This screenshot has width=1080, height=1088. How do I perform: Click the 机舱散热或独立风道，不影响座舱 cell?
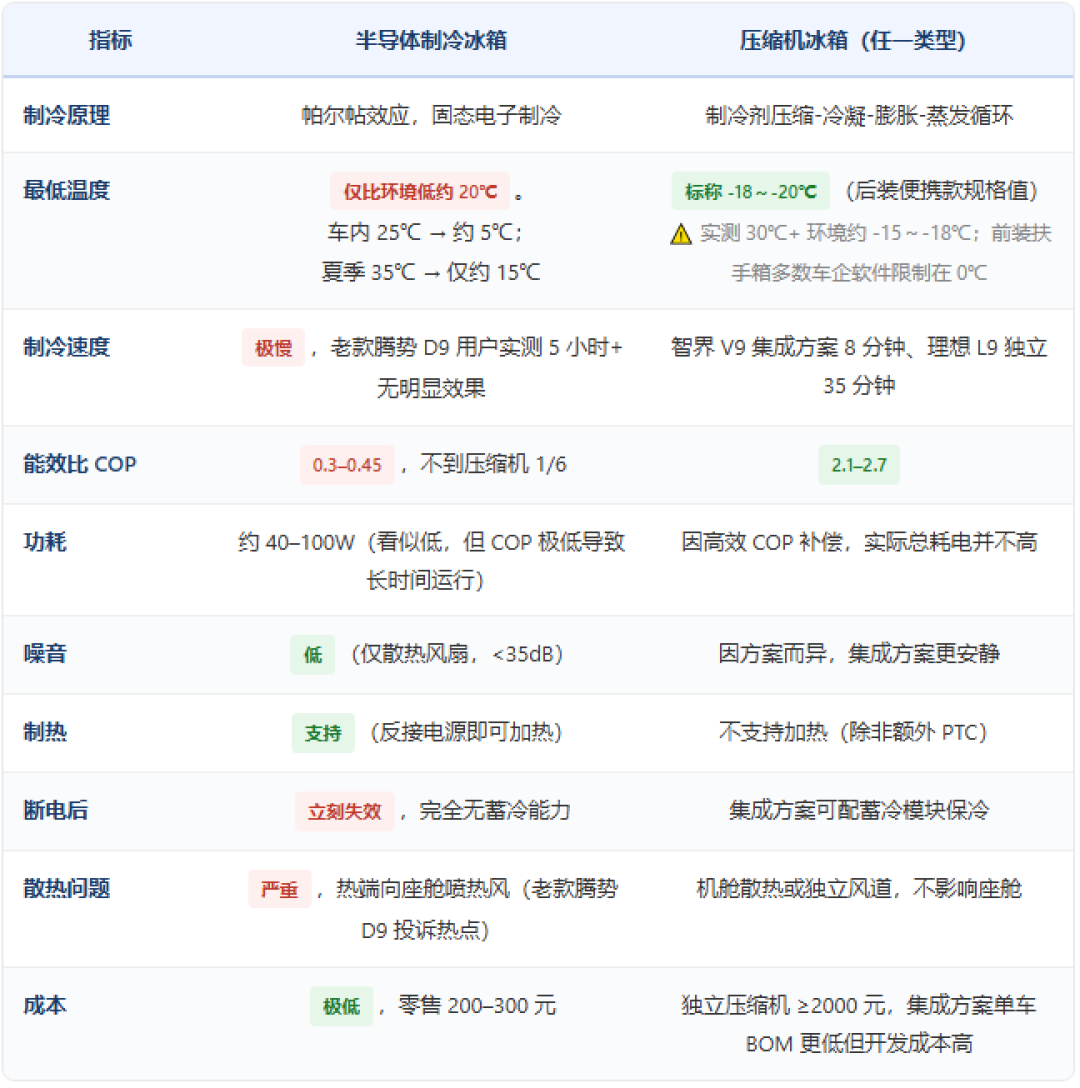859,889
